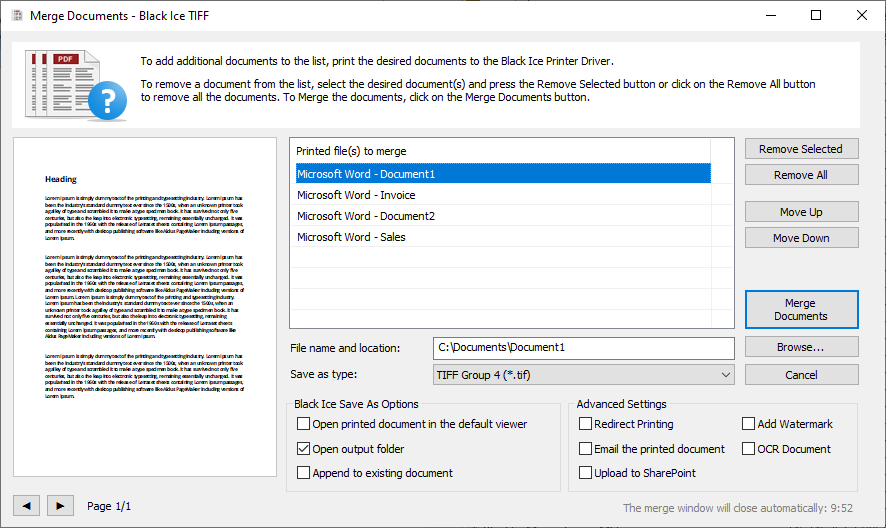The width and height of the screenshot is (886, 528).
Task: Click the document preview thumbnail
Action: click(144, 308)
